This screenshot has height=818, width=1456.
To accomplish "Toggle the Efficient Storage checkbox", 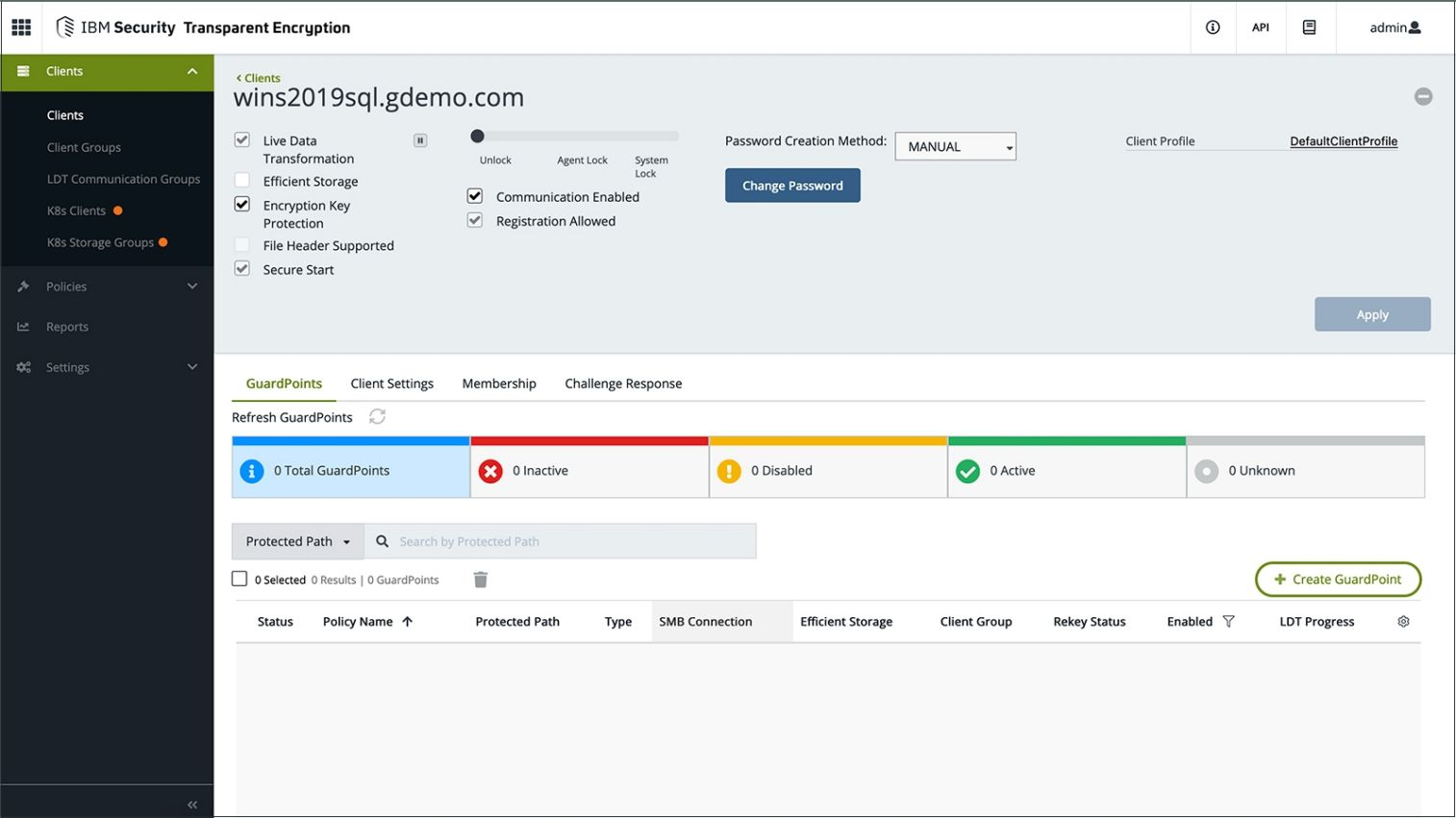I will click(242, 181).
